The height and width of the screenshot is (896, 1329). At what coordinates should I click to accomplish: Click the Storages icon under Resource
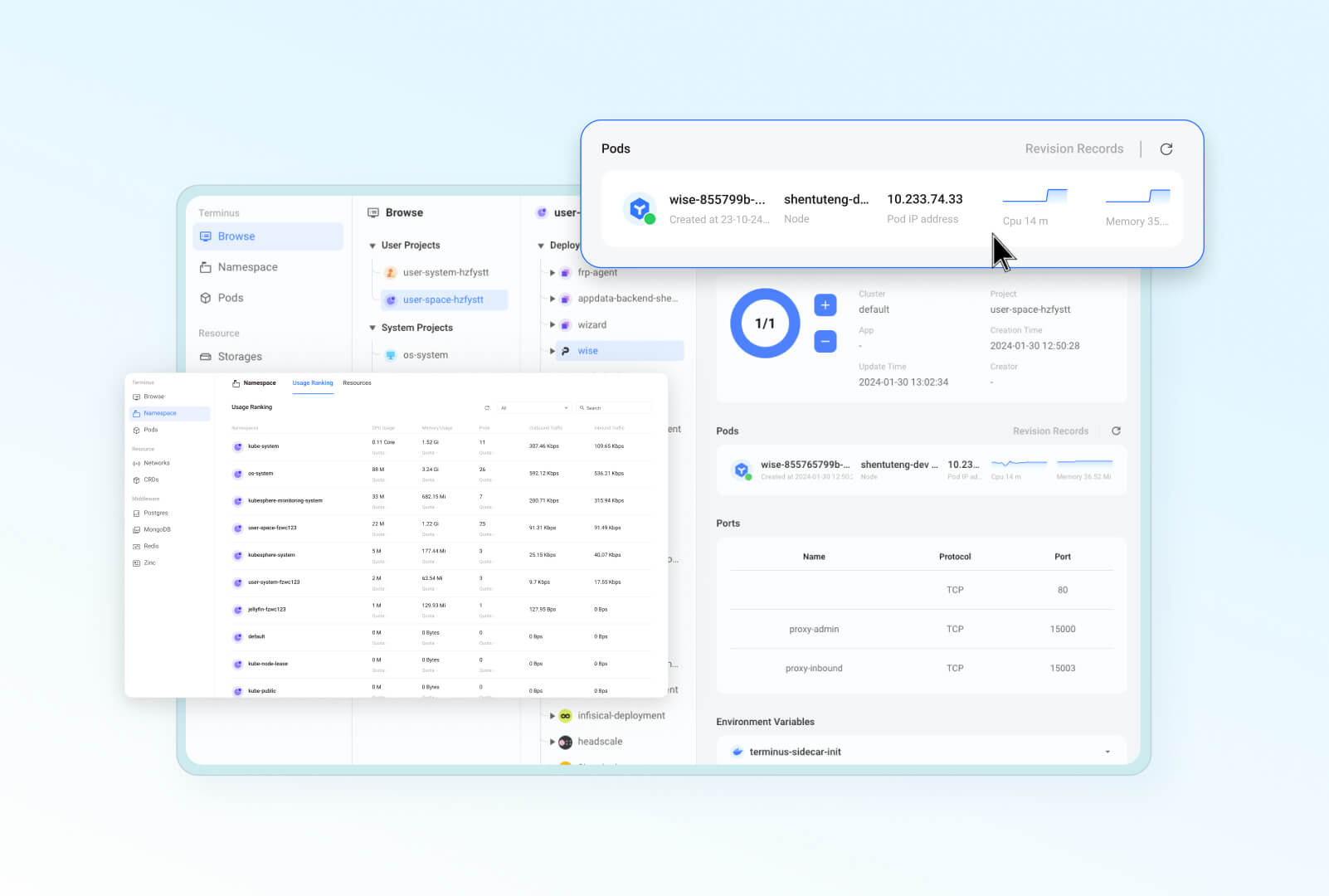click(x=207, y=356)
